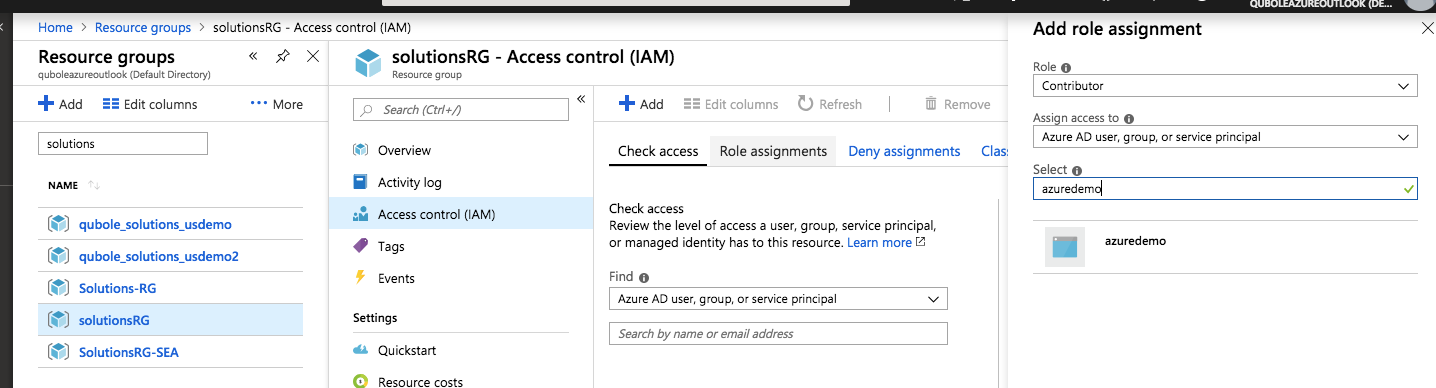Click the solutionsRG header cube icon

tap(368, 64)
